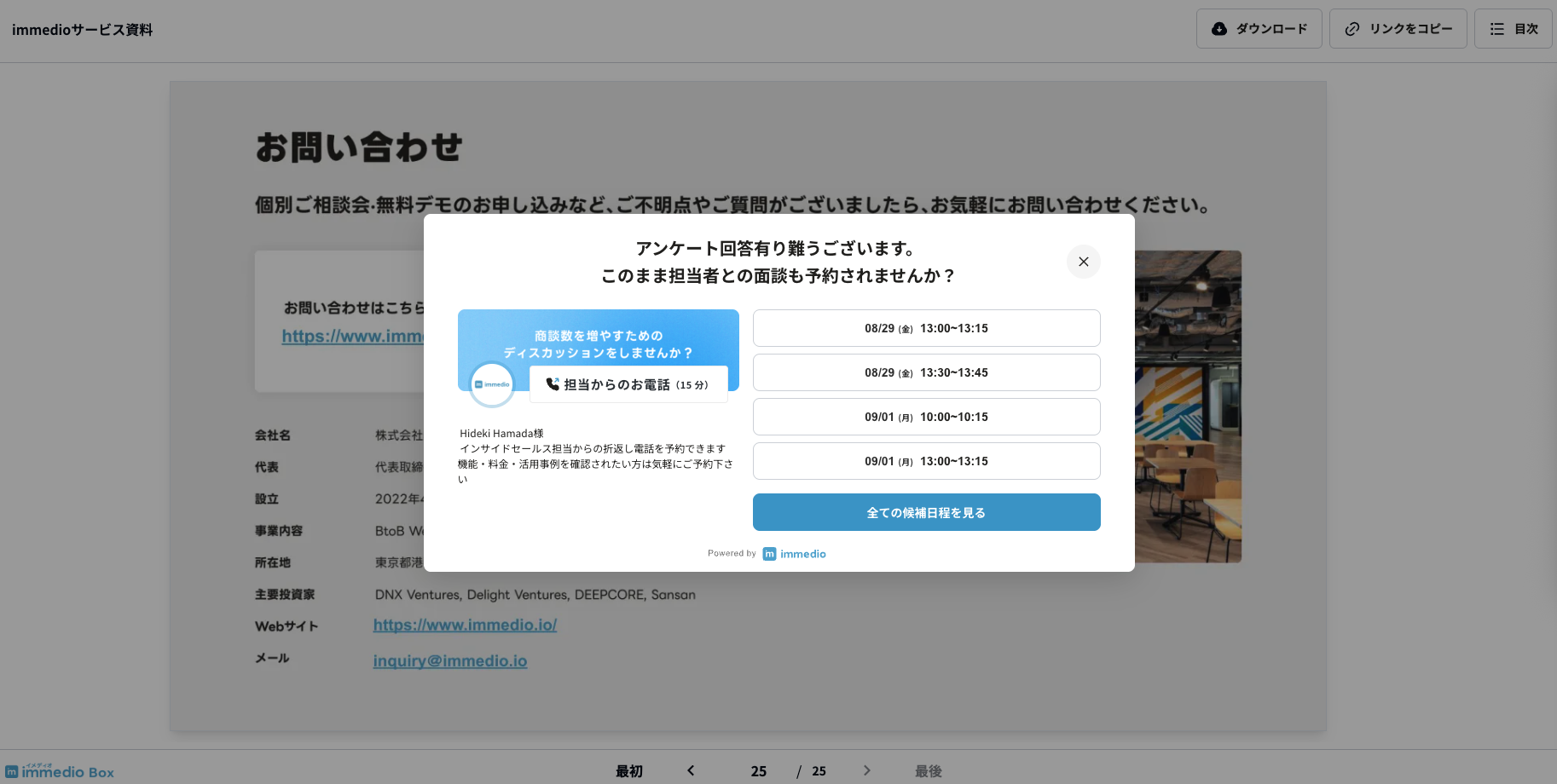Click the round immedio avatar logo

492,384
